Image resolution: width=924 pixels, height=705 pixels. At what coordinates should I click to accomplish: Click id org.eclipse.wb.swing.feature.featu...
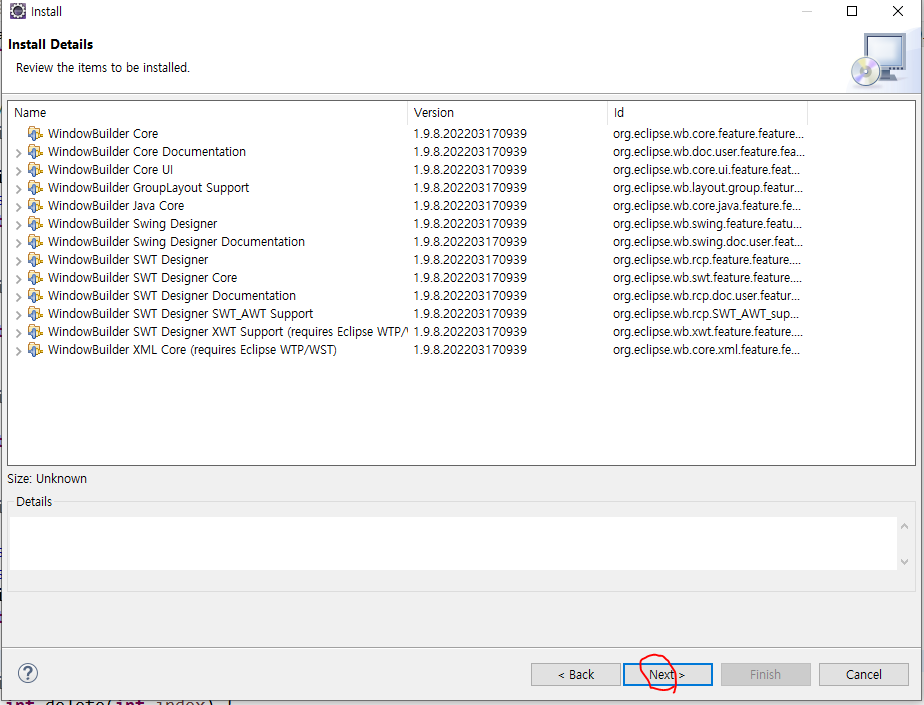tap(707, 223)
